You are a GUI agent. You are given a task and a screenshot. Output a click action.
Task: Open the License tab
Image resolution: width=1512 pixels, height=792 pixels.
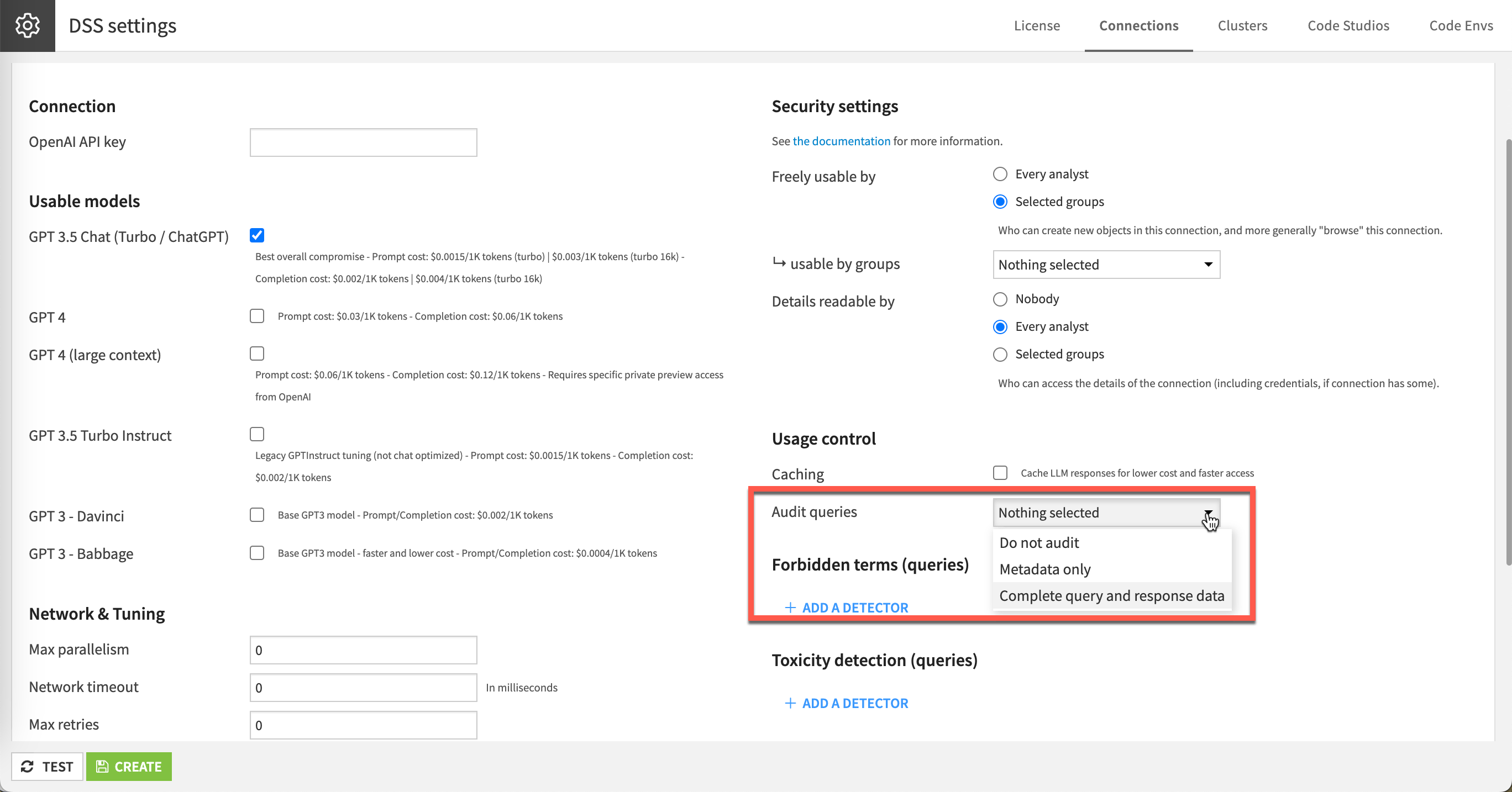[x=1037, y=25]
